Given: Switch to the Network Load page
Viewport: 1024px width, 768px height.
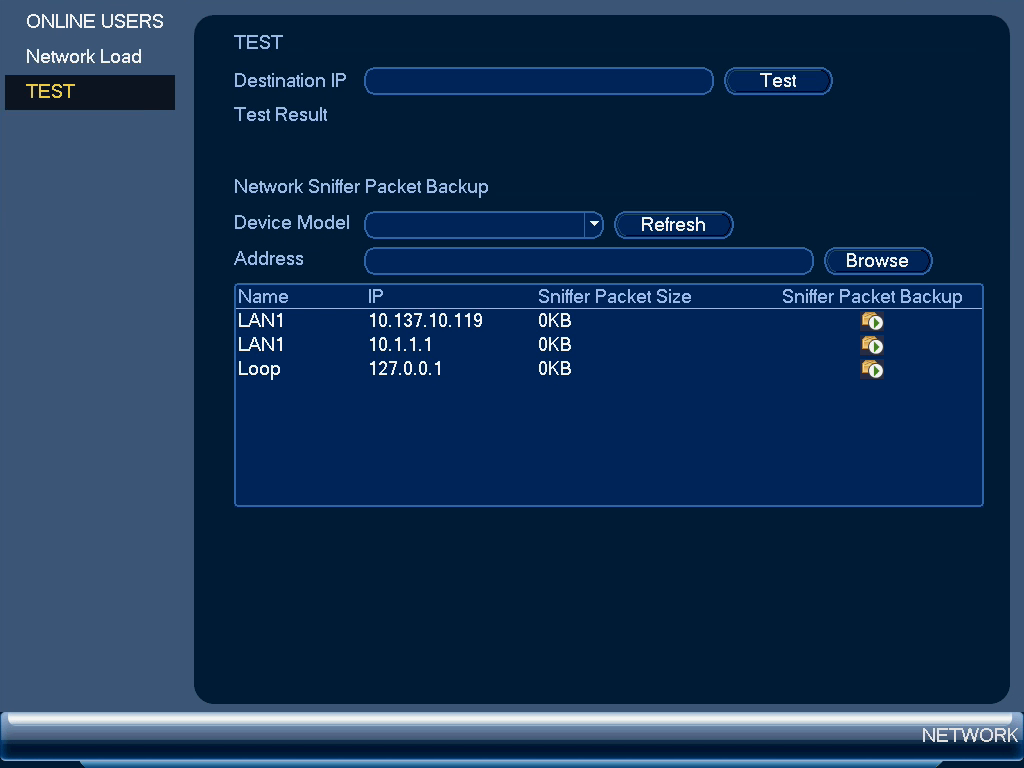Looking at the screenshot, I should coord(84,57).
